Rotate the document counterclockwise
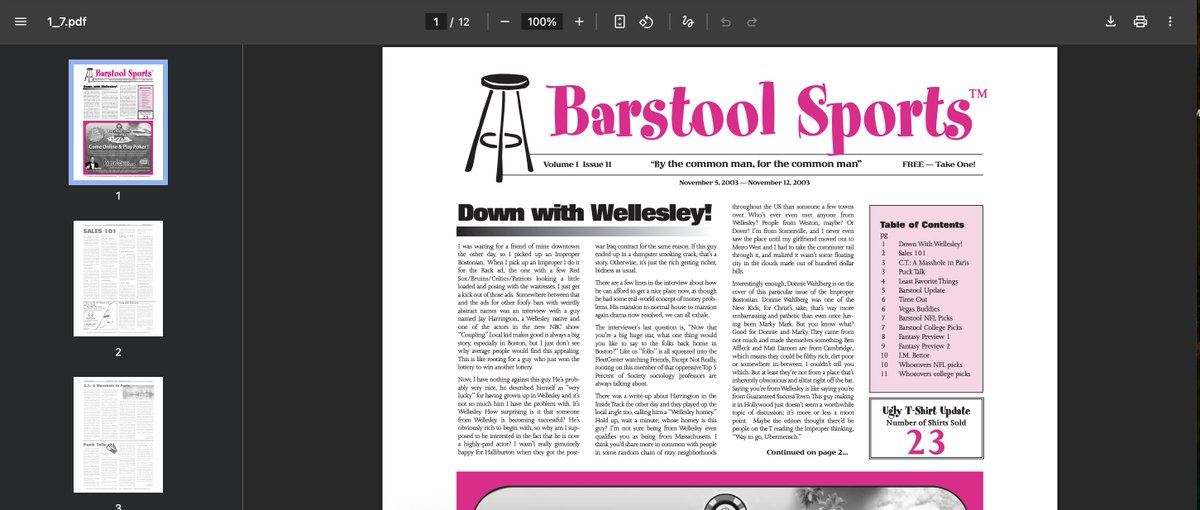Viewport: 1200px width, 510px height. [646, 22]
